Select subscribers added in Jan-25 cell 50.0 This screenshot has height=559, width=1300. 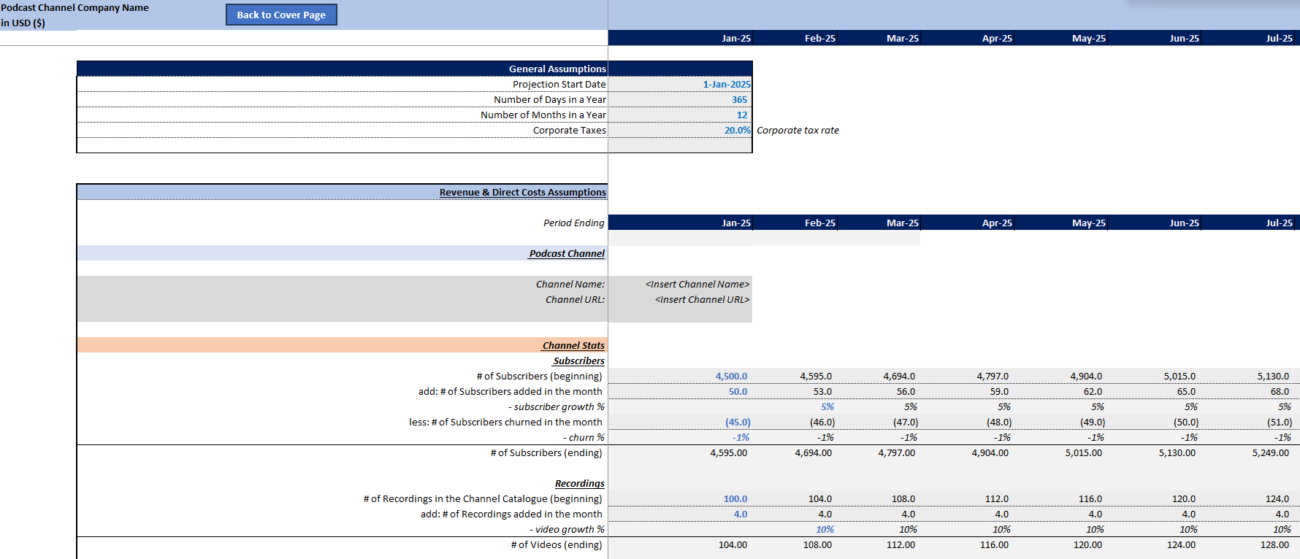tap(680, 392)
